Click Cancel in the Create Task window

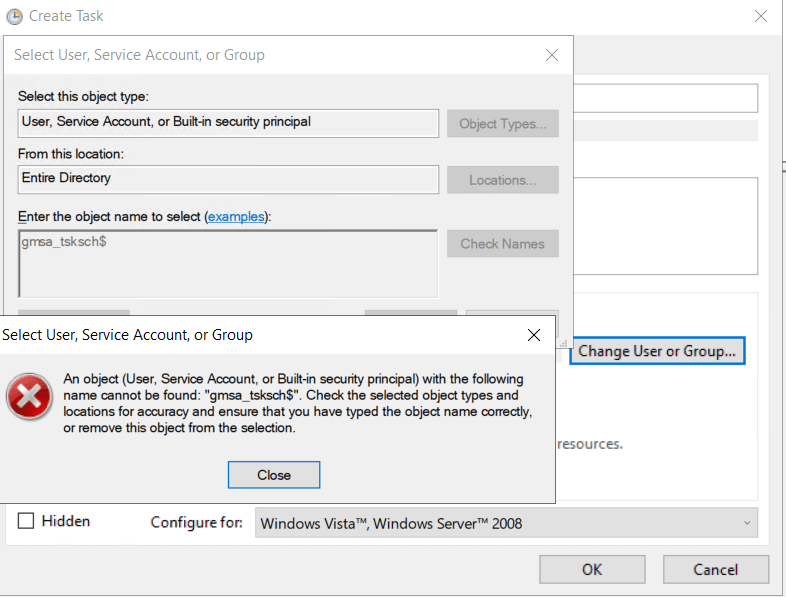[715, 569]
